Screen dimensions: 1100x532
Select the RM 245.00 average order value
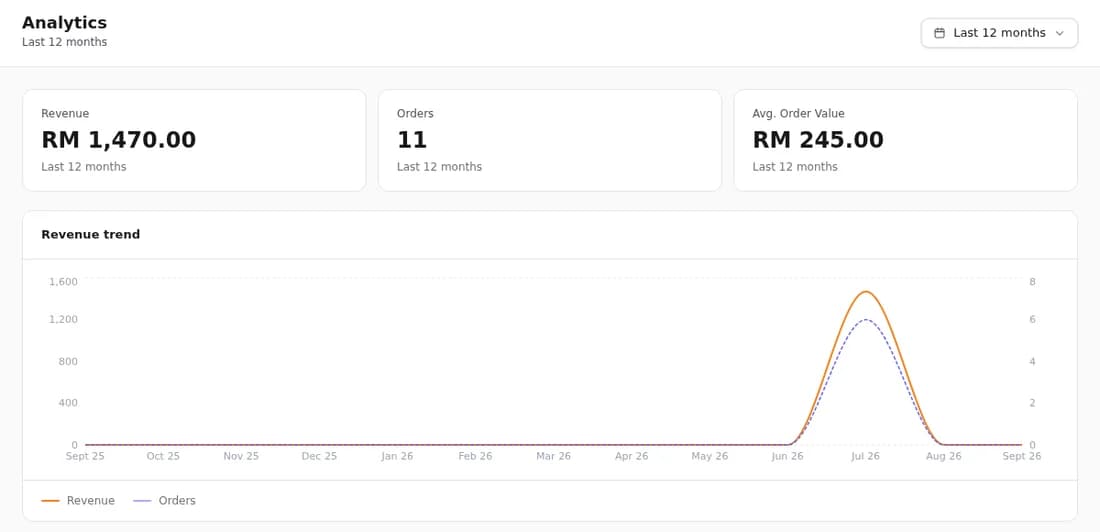click(x=818, y=140)
